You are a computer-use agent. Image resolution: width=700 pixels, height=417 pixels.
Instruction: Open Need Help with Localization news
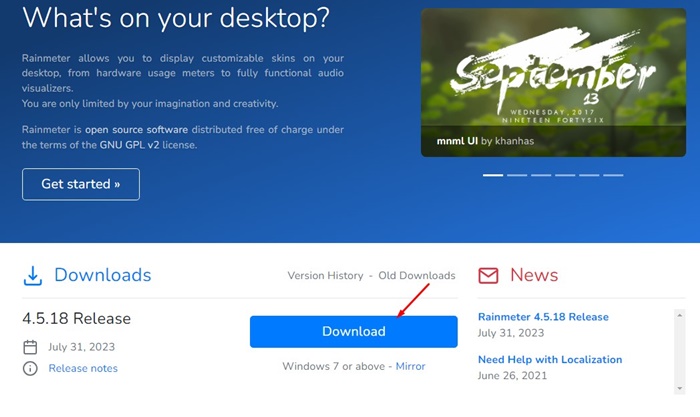[x=550, y=359]
